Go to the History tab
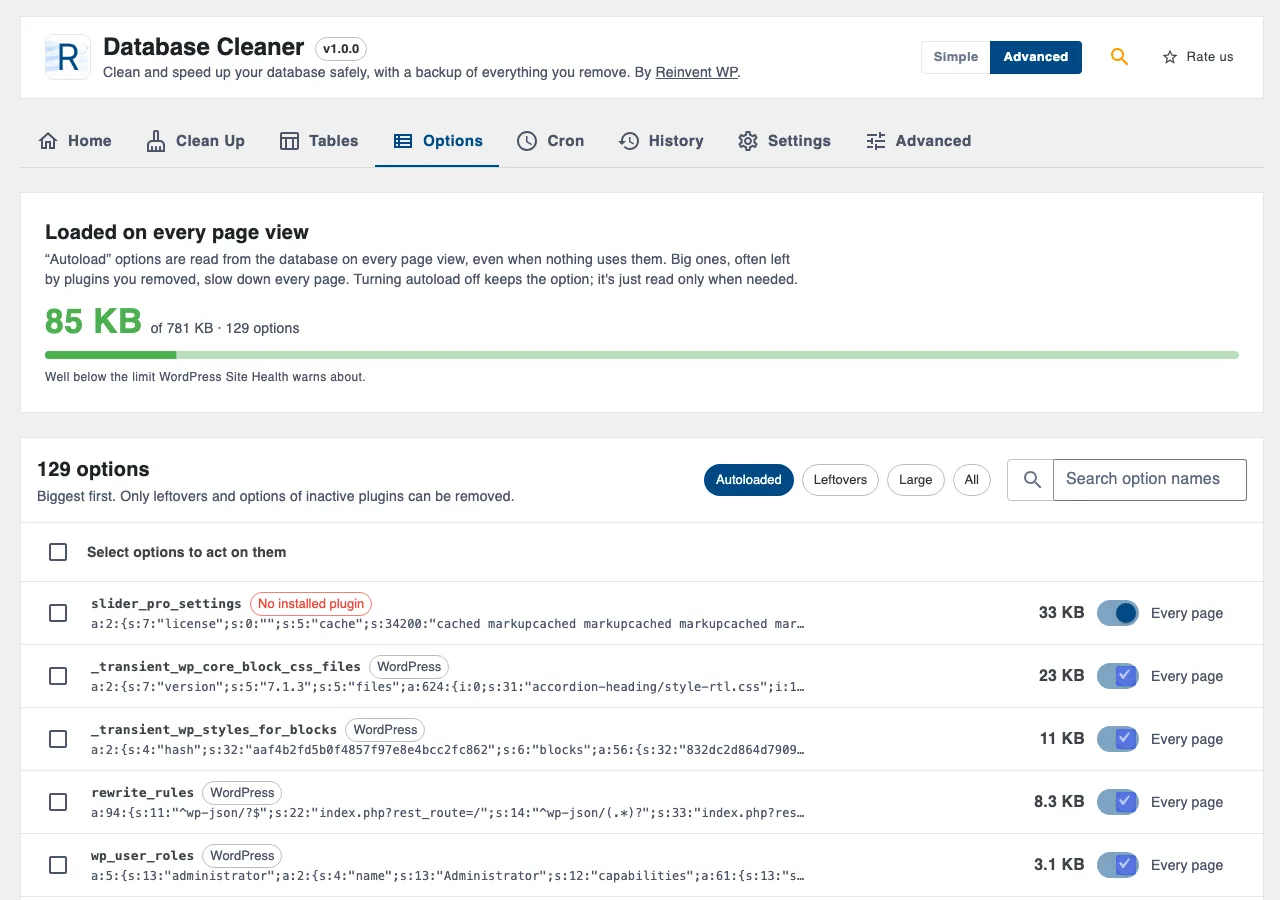This screenshot has width=1280, height=900. 661,141
